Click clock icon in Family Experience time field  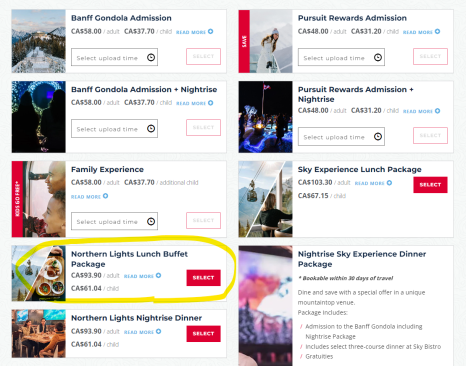[x=151, y=221]
